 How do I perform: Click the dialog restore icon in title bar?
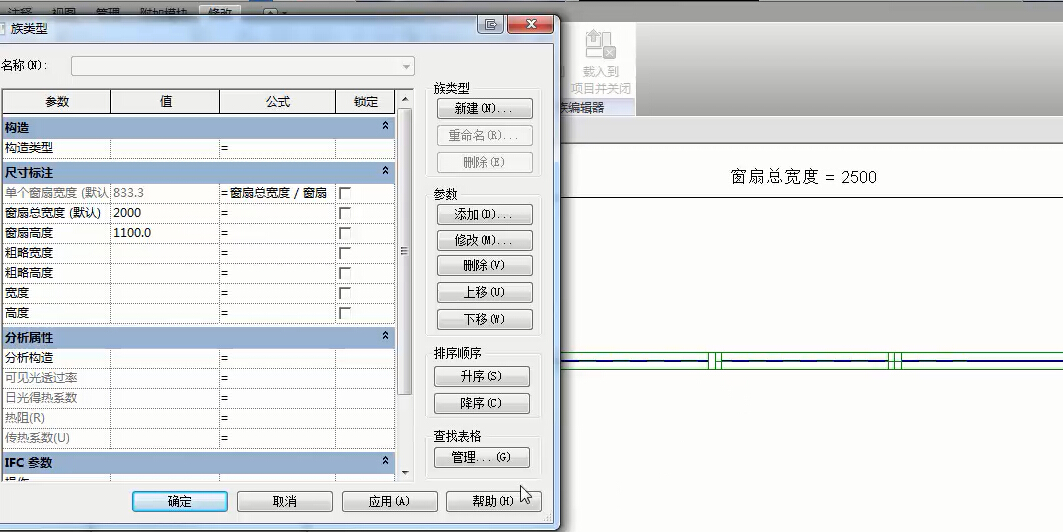pyautogui.click(x=490, y=25)
